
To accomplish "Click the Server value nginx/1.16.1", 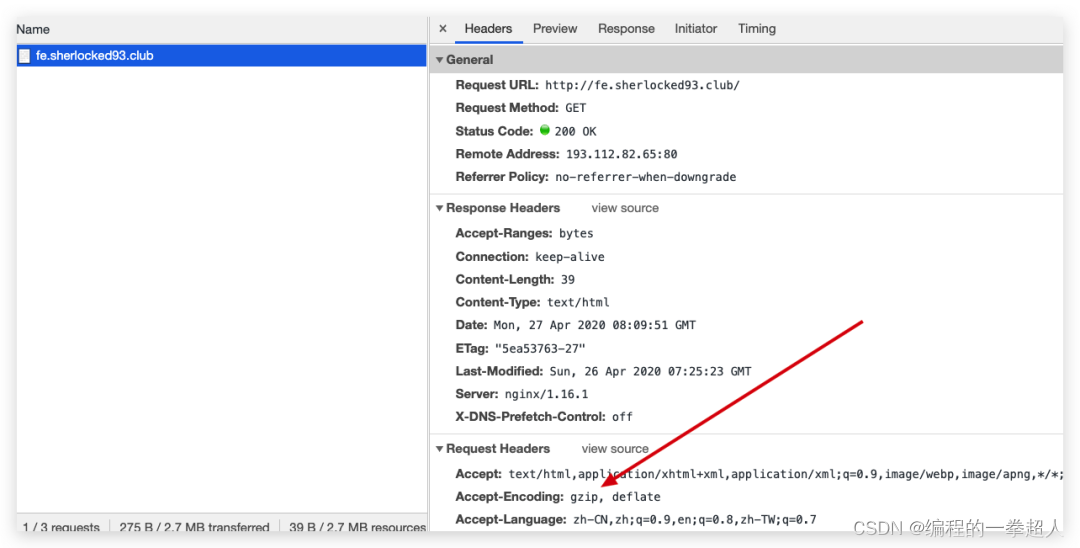I will (x=546, y=394).
